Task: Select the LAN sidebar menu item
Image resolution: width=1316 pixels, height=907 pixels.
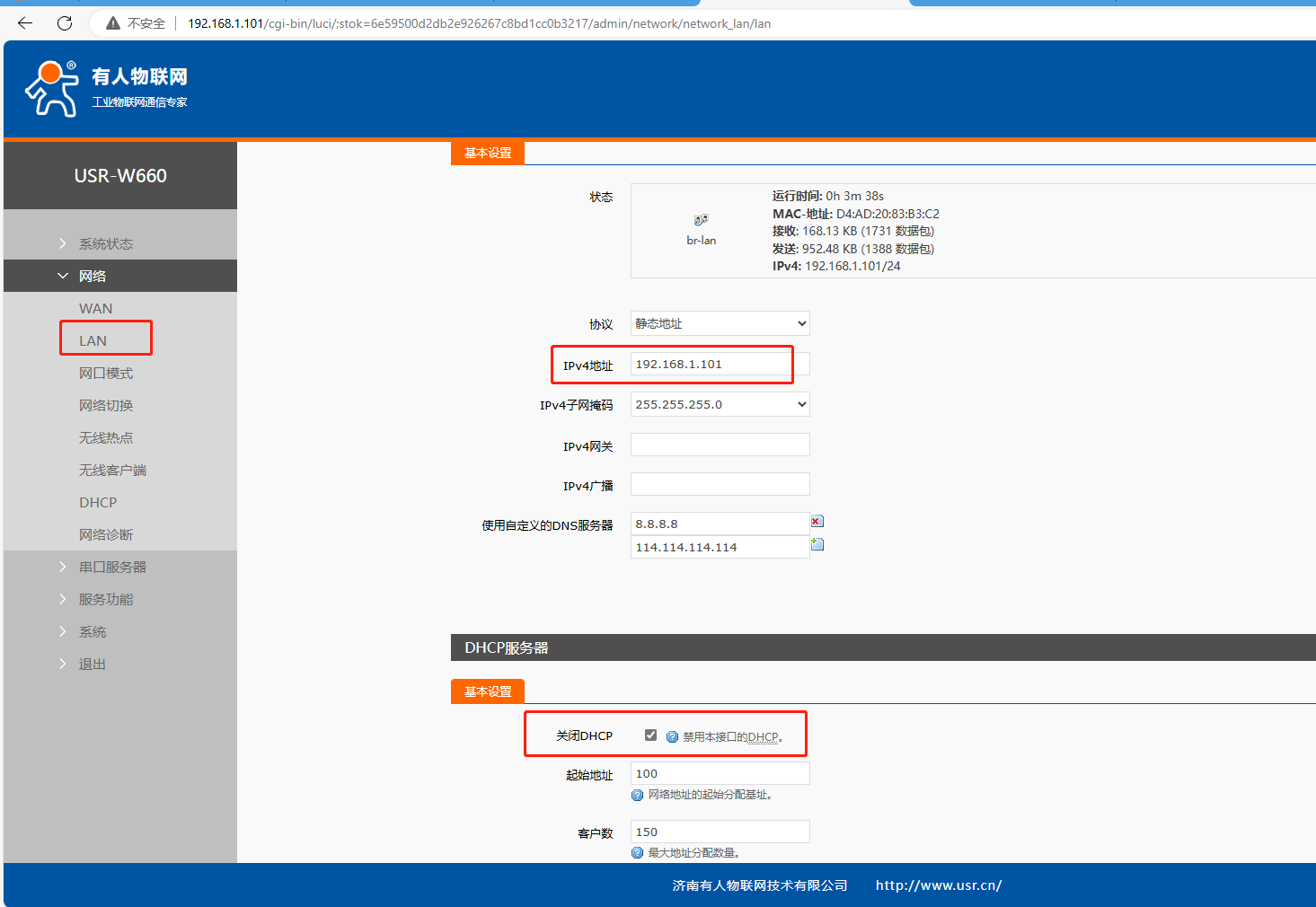Action: (93, 340)
